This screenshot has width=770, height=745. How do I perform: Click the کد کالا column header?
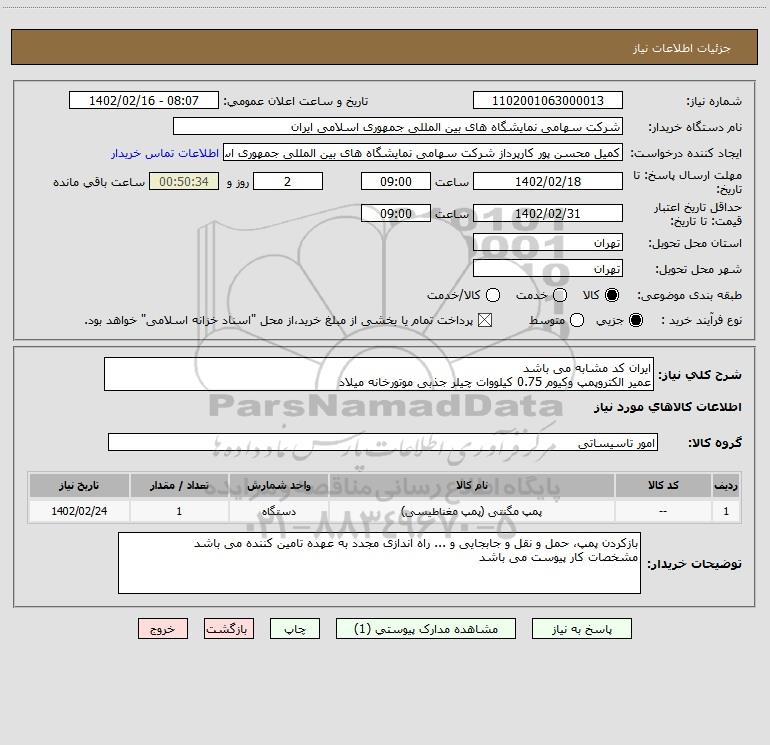click(663, 485)
